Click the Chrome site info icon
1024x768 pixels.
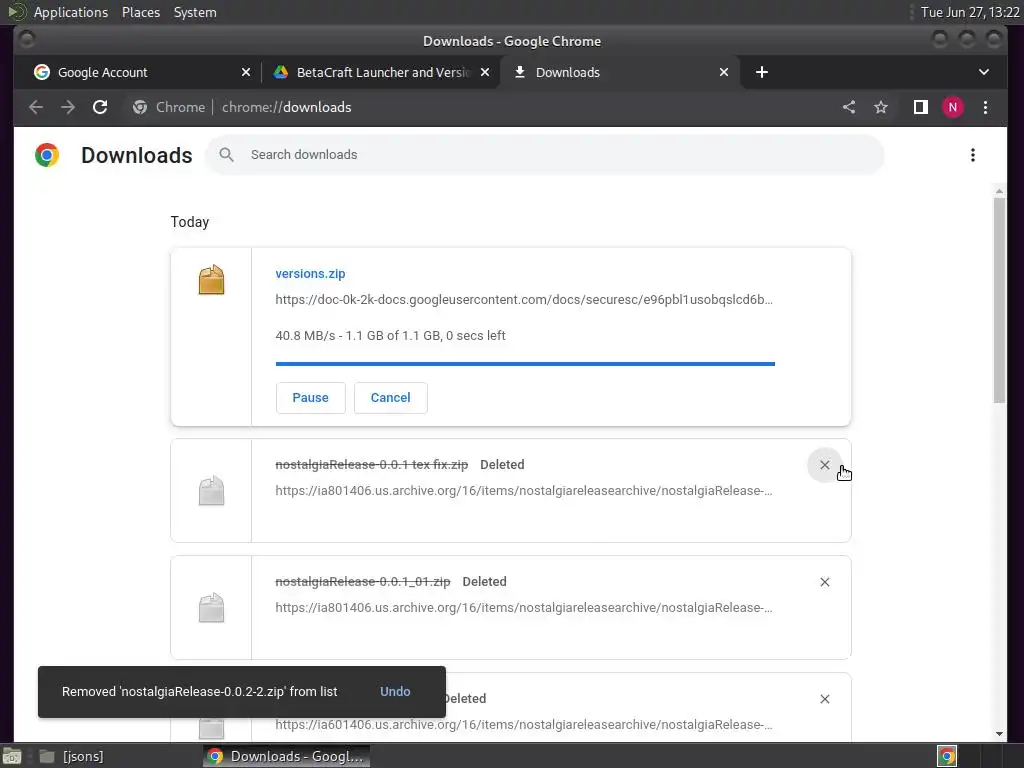coord(140,107)
